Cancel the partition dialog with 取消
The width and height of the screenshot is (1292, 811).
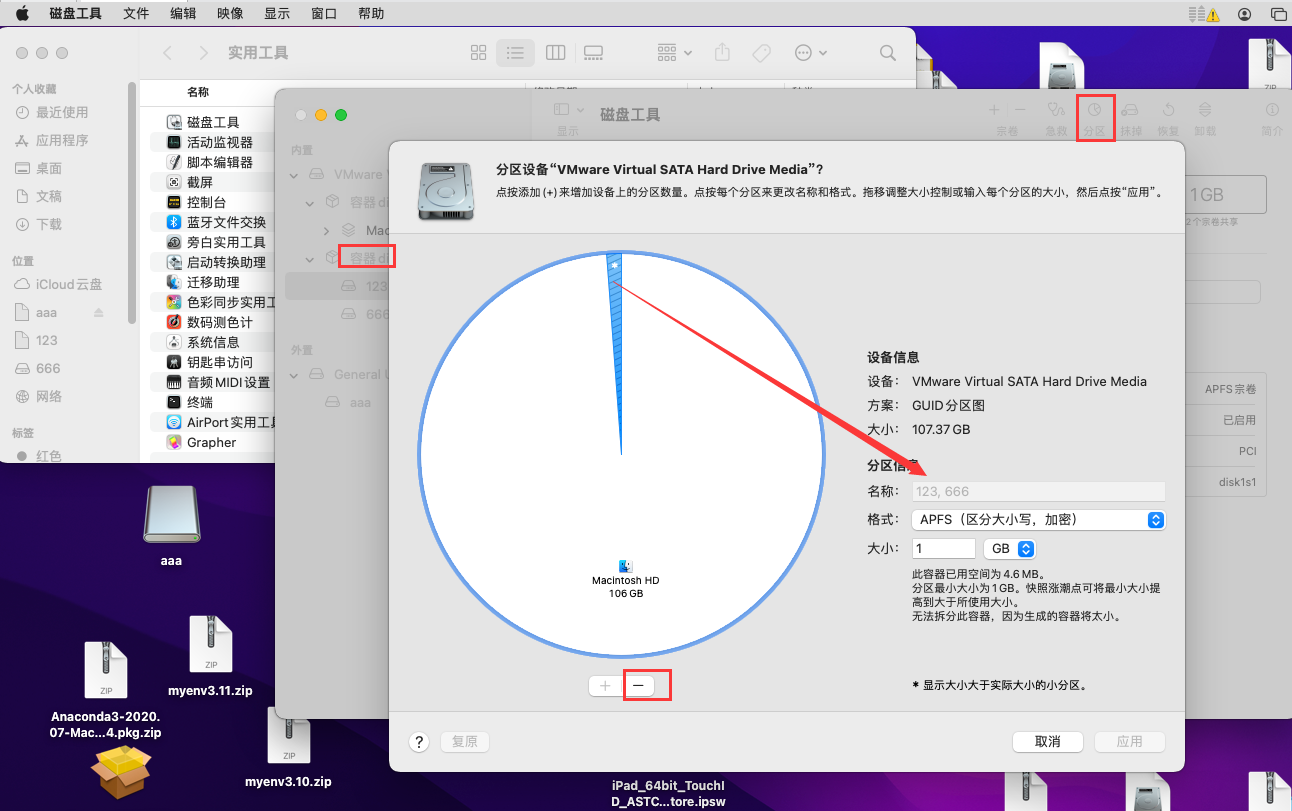(x=1047, y=742)
